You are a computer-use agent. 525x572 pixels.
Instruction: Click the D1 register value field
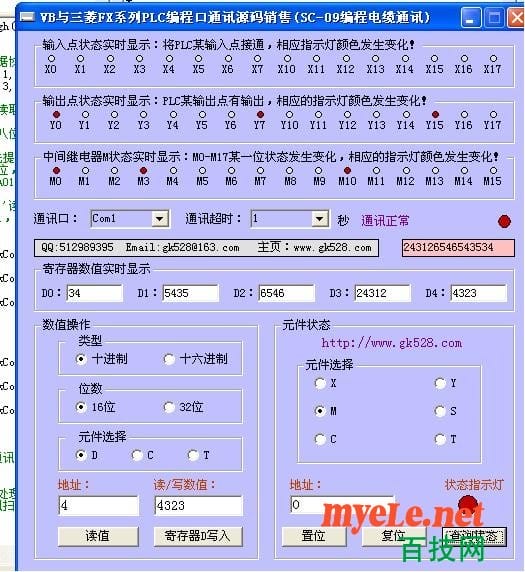pyautogui.click(x=190, y=293)
